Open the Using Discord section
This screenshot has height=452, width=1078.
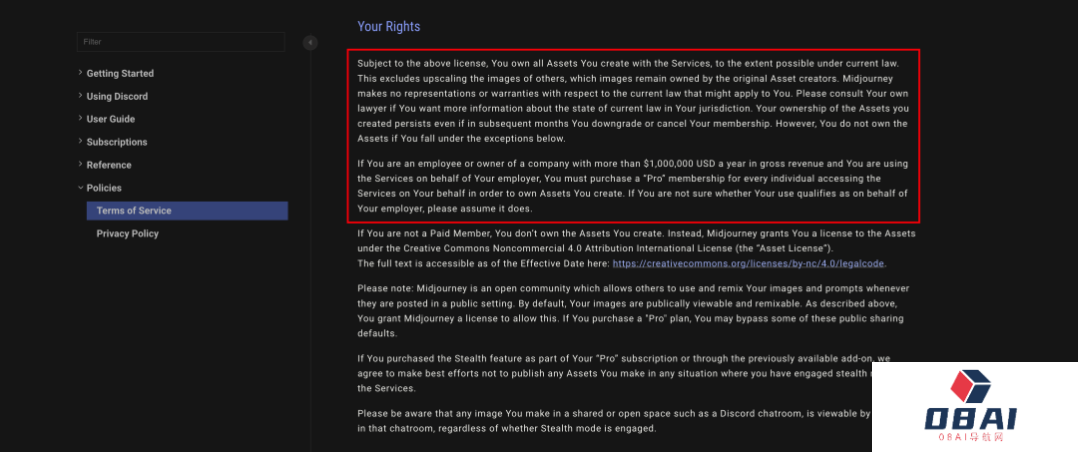[117, 97]
